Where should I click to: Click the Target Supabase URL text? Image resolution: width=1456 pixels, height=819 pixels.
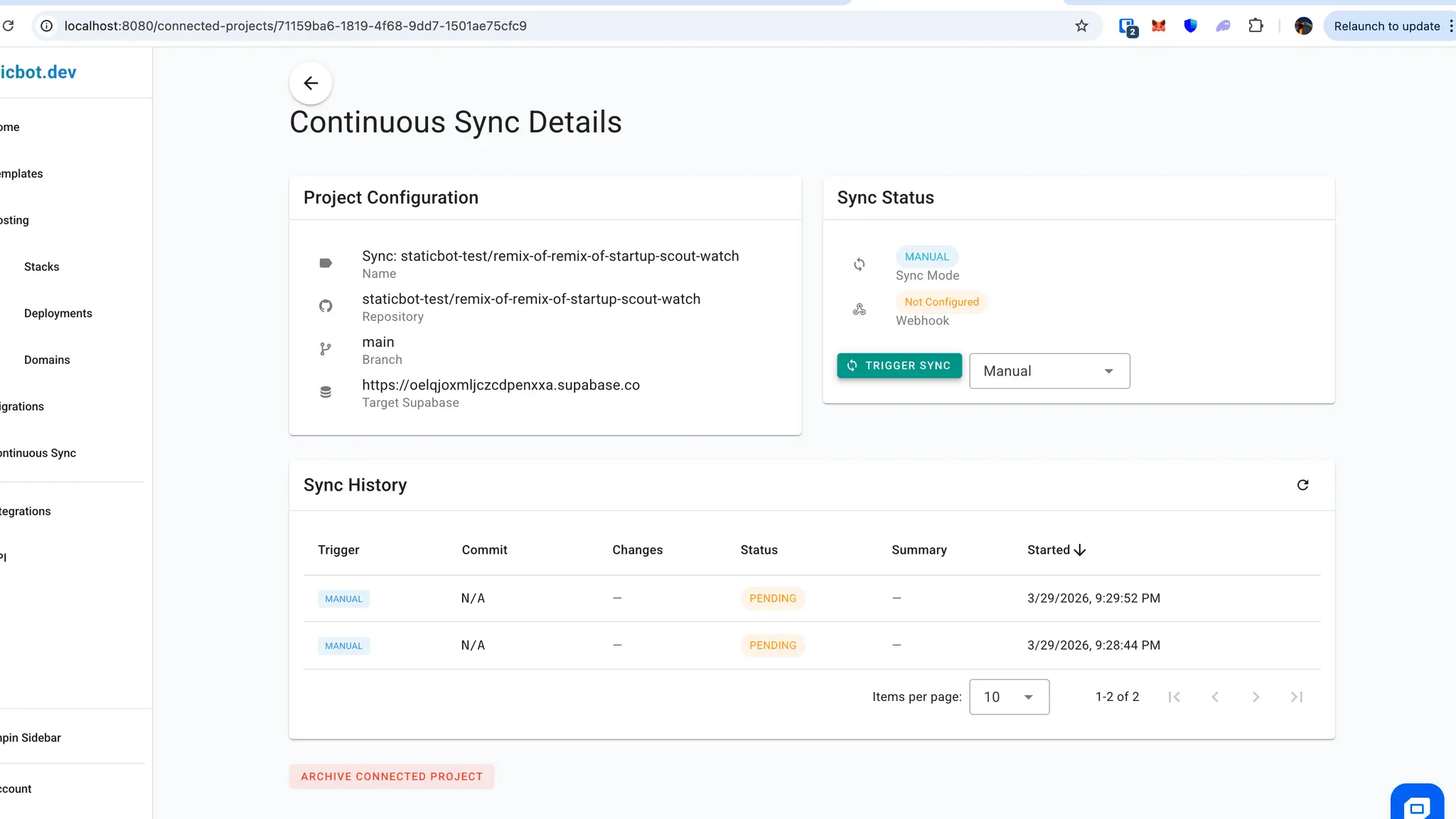tap(500, 385)
